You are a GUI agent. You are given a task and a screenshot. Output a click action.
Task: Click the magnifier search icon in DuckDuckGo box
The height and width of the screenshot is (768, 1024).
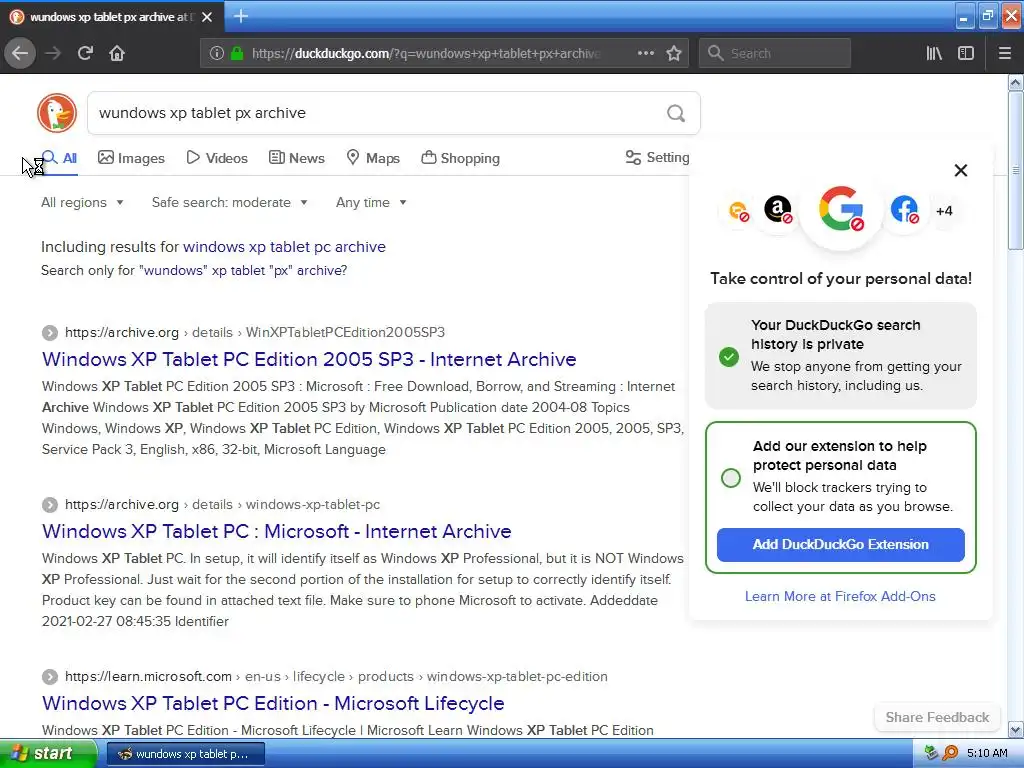[676, 114]
